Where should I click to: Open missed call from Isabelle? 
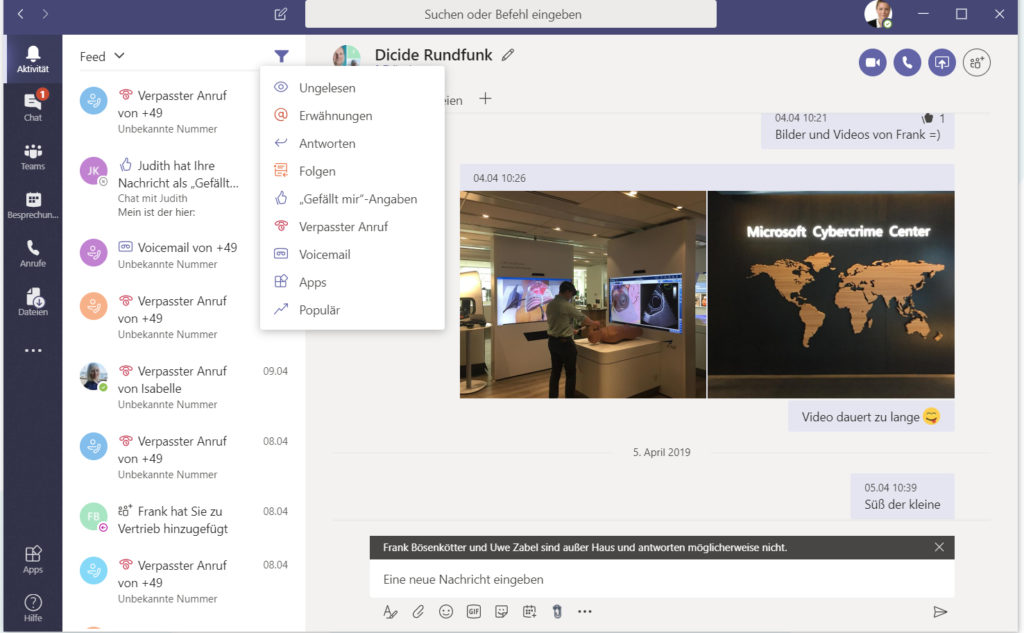pos(184,387)
